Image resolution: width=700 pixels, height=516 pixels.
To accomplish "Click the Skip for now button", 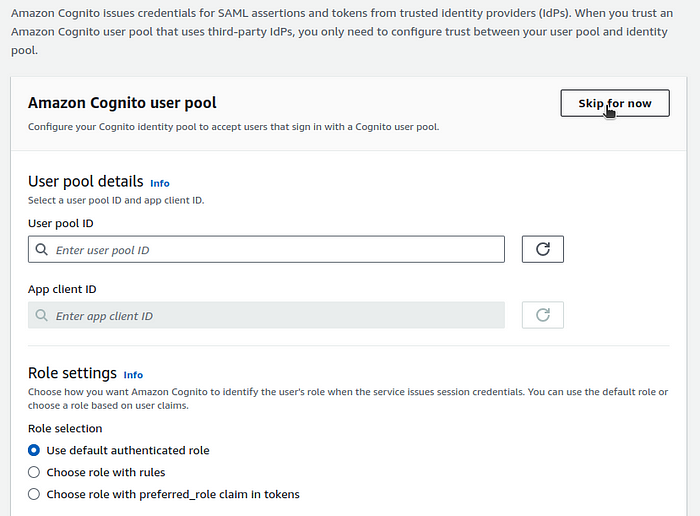I will (x=615, y=103).
